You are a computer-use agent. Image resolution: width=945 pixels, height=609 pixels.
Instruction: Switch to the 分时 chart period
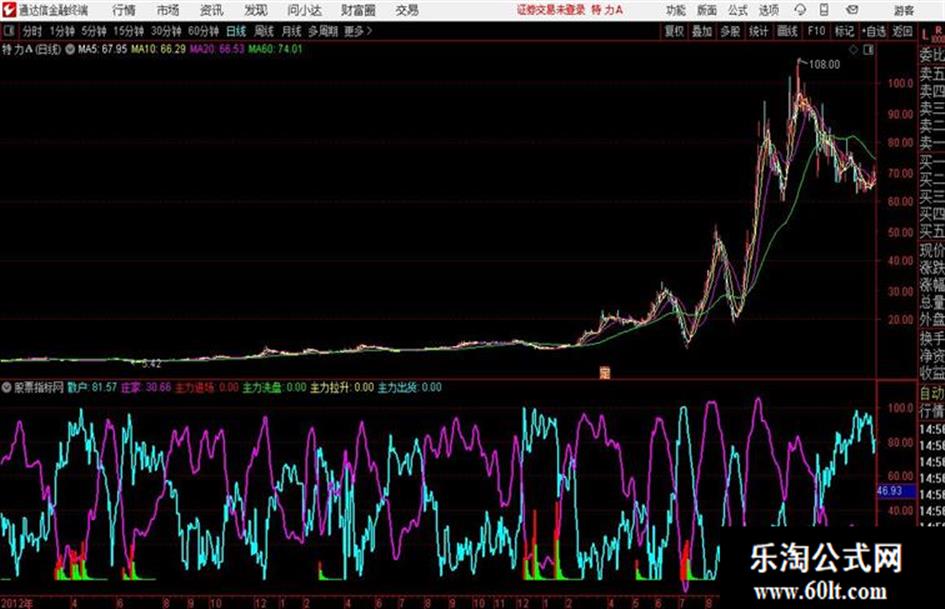click(32, 31)
